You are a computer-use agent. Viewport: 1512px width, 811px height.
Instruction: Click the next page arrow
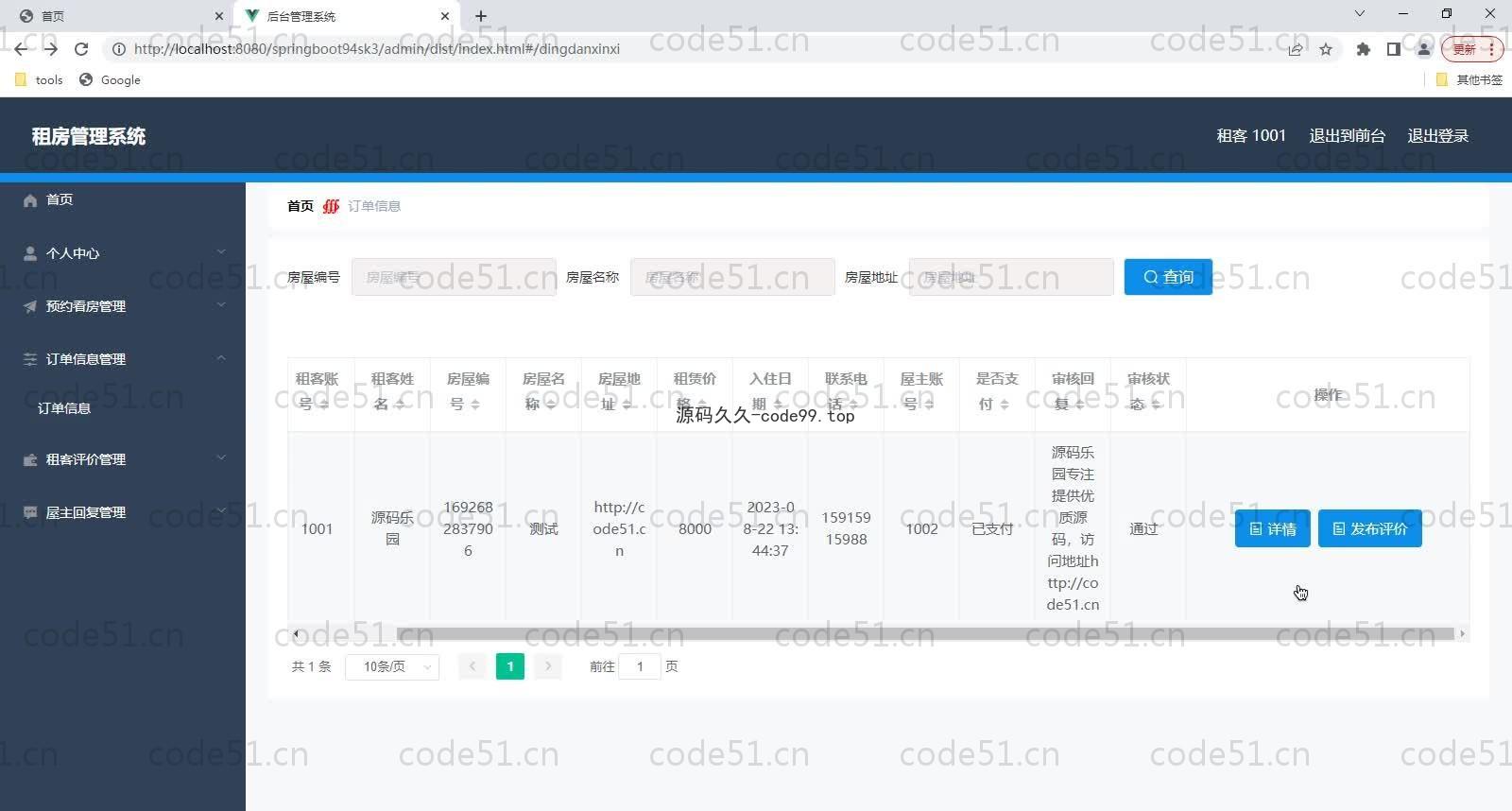tap(548, 666)
